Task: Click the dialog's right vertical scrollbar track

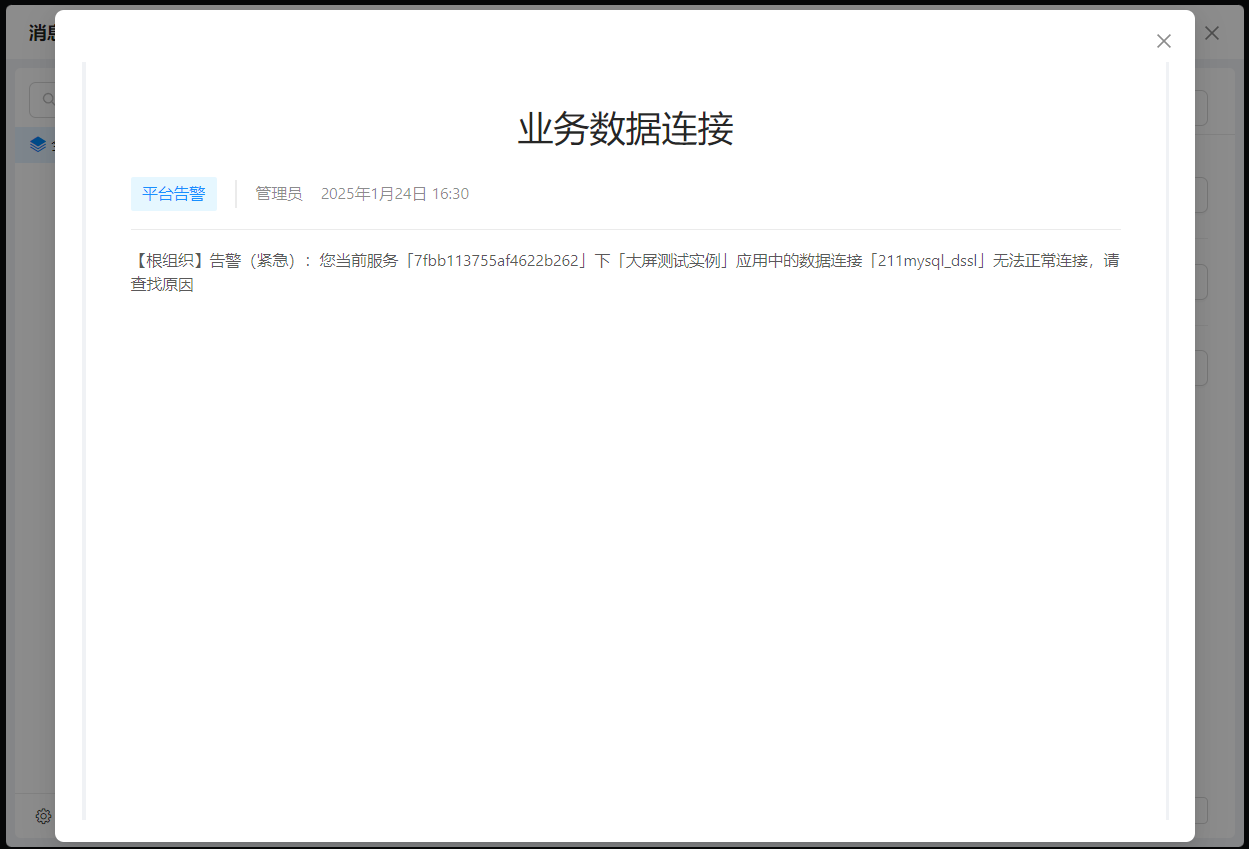Action: click(1167, 440)
